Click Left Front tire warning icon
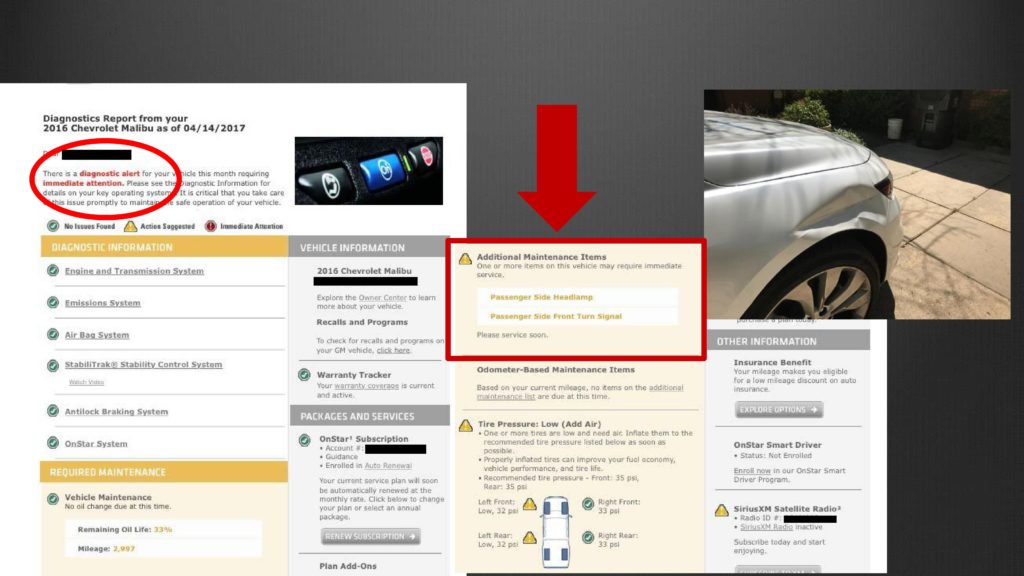Image resolution: width=1024 pixels, height=576 pixels. (x=530, y=504)
